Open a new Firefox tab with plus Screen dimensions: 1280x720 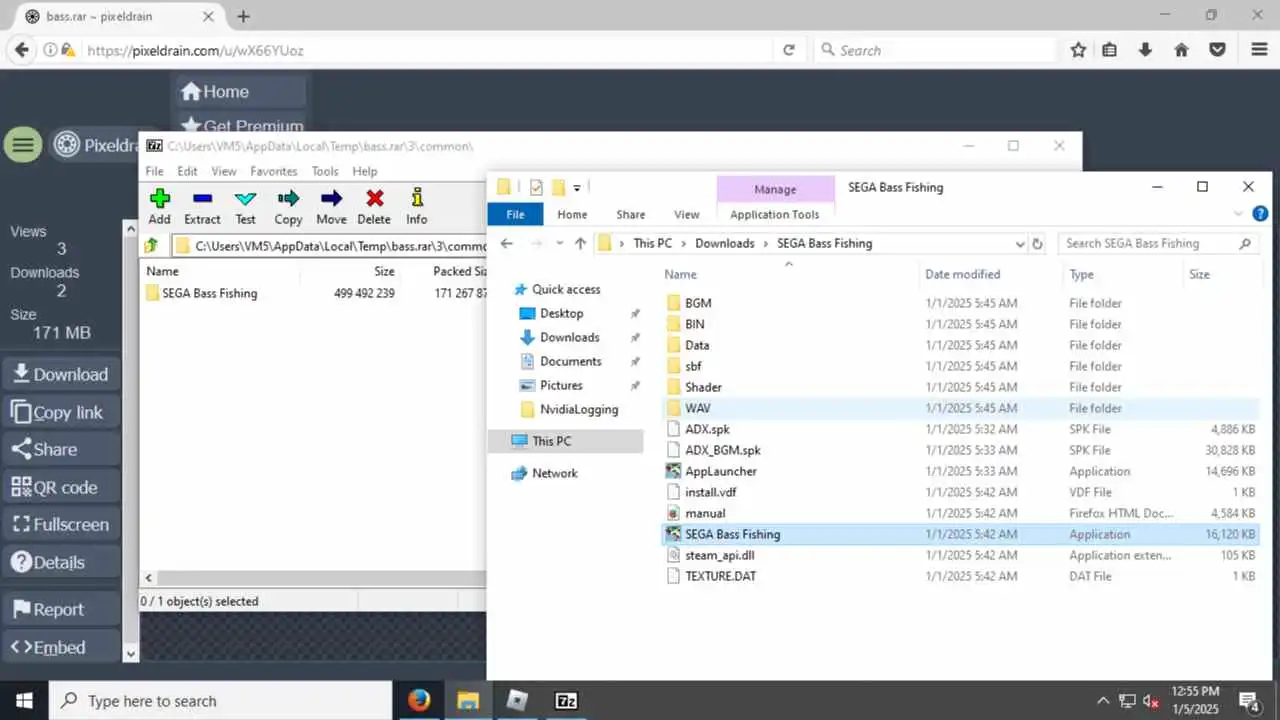[x=243, y=16]
